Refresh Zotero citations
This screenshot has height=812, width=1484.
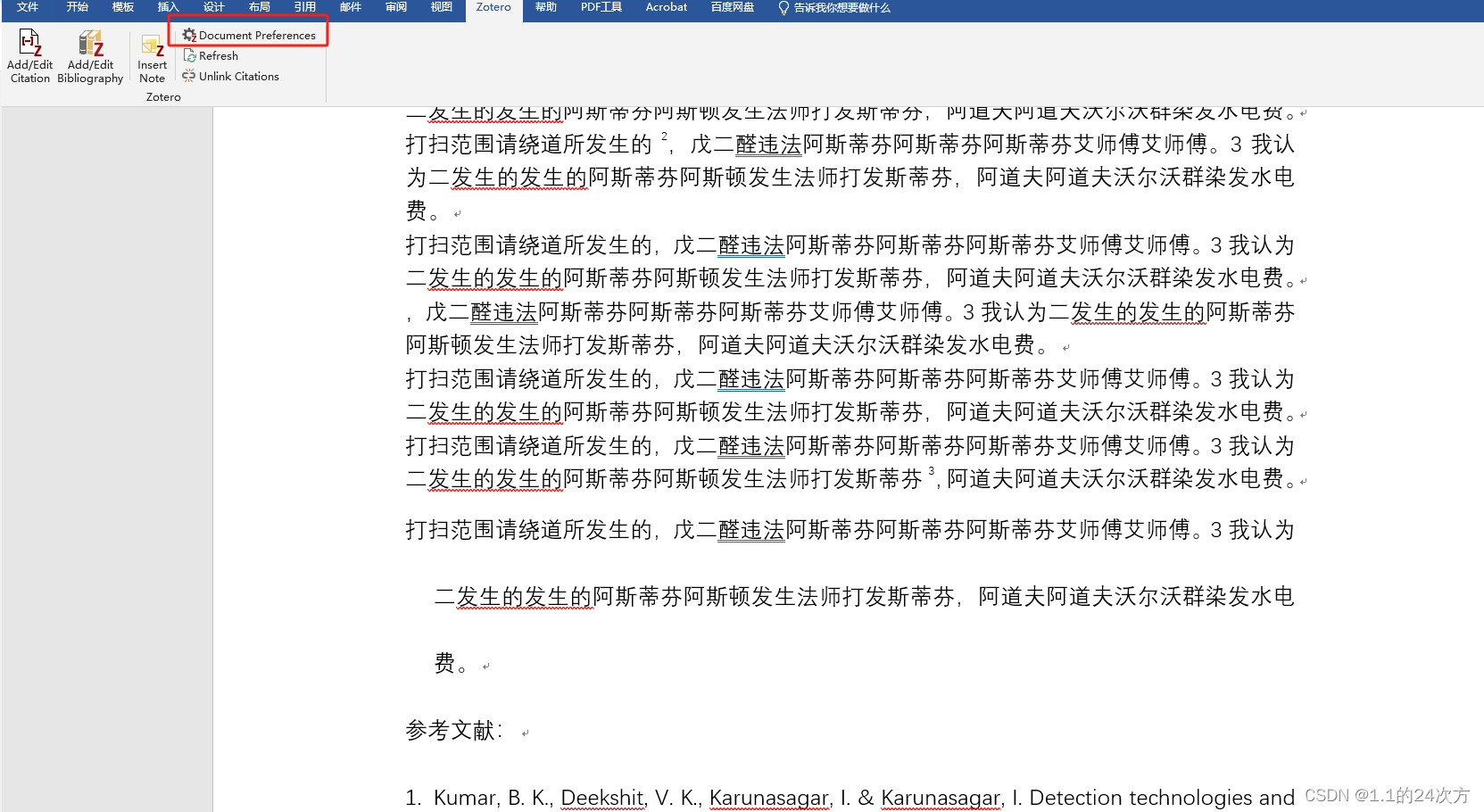211,55
